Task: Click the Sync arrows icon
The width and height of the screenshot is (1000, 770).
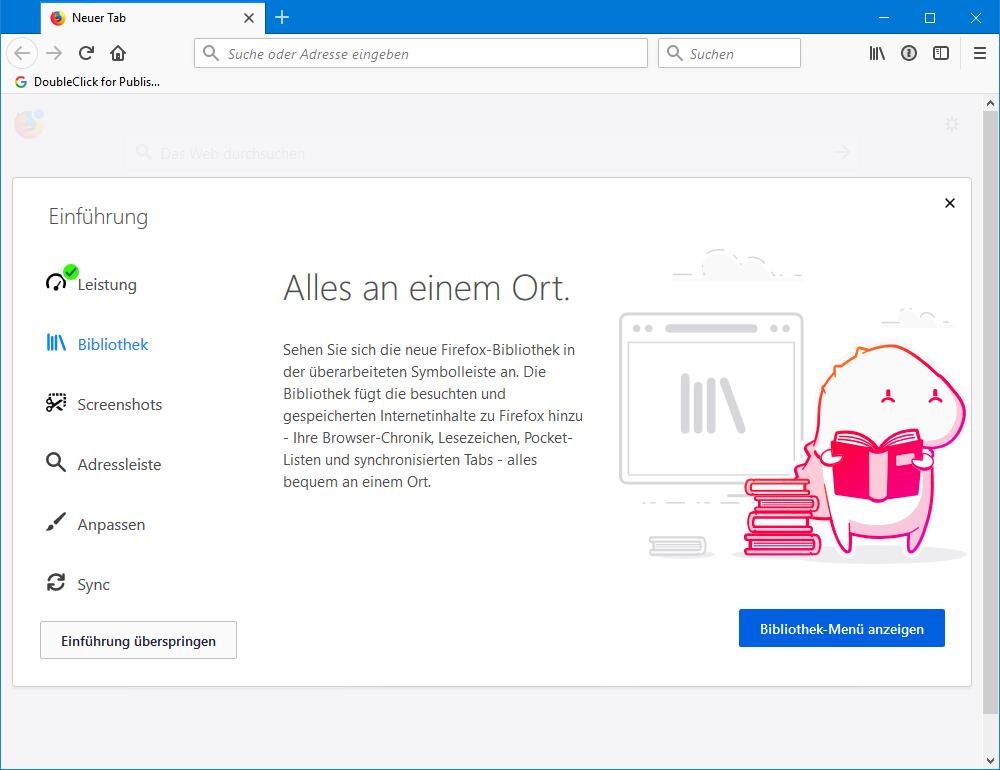Action: pos(56,582)
